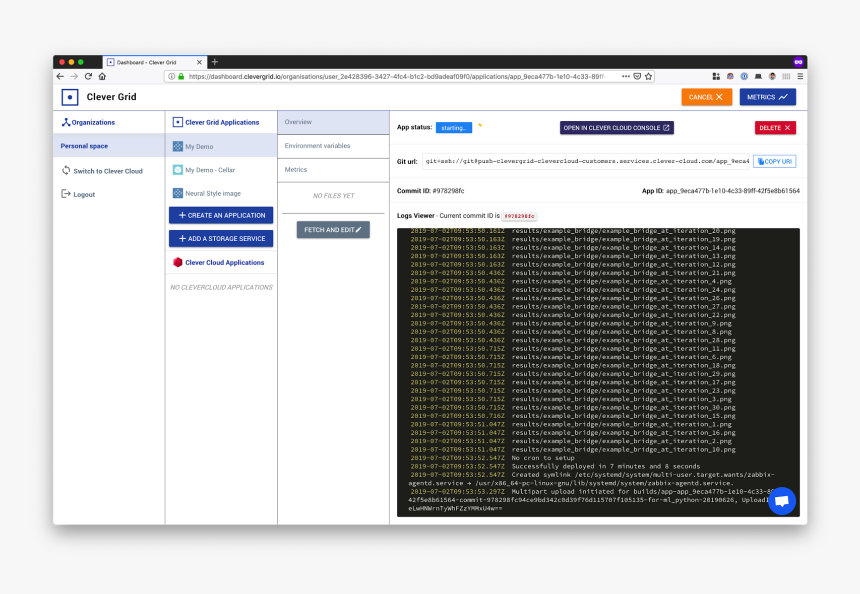Go to the browser home page

click(102, 76)
